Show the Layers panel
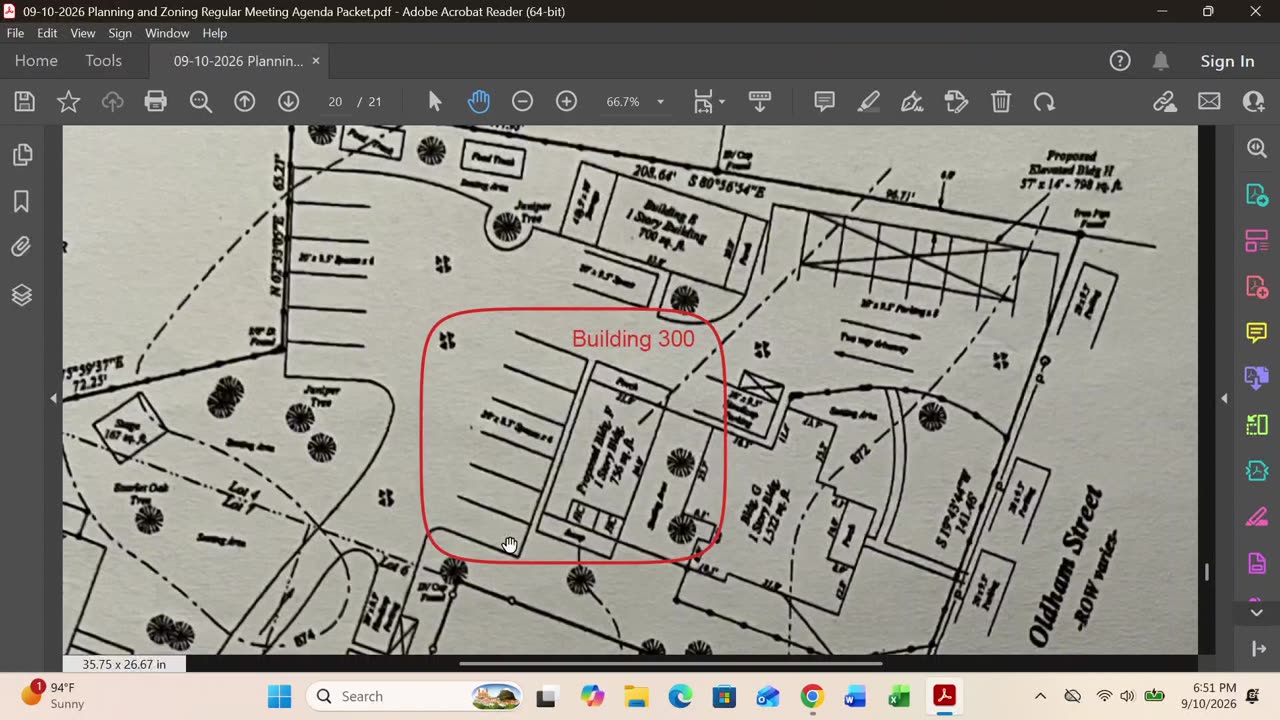Viewport: 1280px width, 720px height. (21, 295)
